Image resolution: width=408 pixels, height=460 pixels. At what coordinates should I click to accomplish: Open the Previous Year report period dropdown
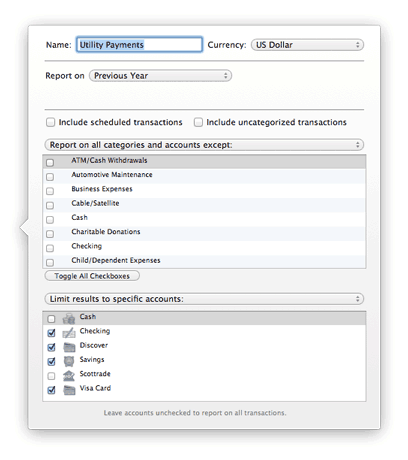(160, 76)
